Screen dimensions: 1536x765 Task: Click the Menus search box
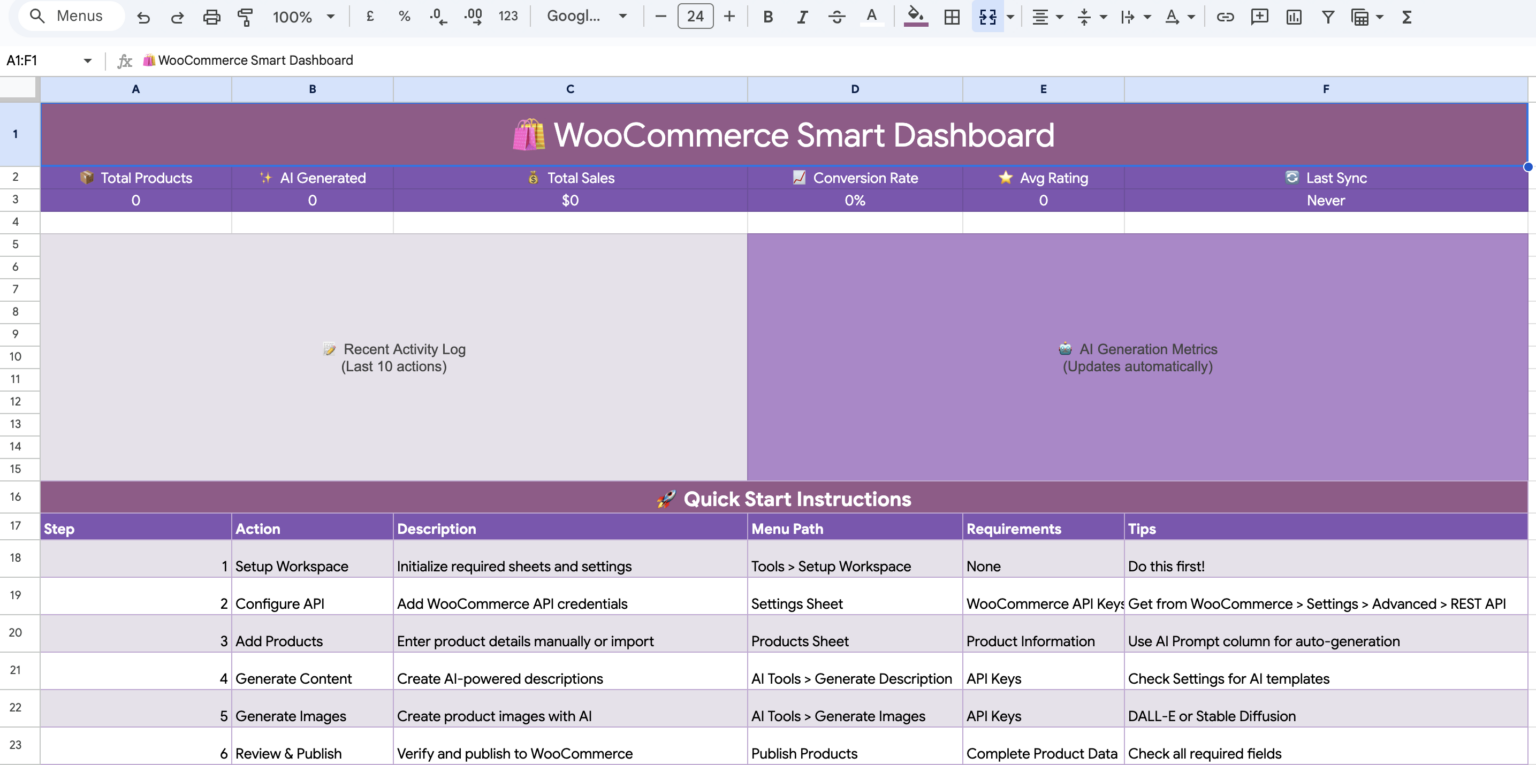click(x=71, y=16)
